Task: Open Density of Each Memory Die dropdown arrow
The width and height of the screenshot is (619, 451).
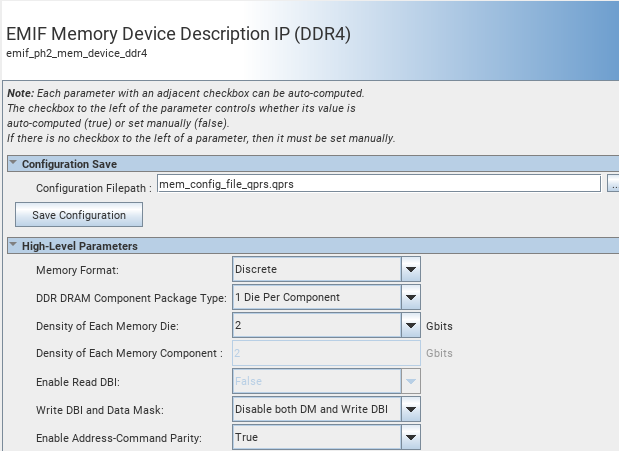Action: [x=410, y=325]
